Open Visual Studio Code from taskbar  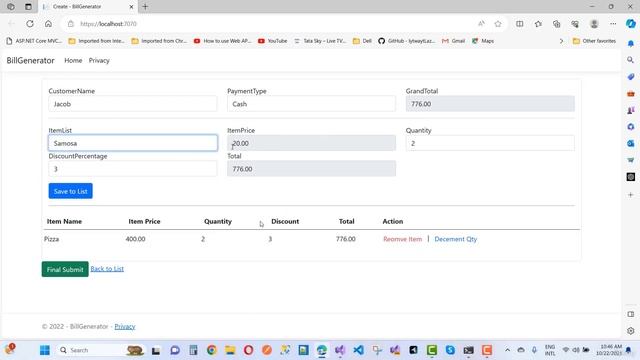point(358,350)
